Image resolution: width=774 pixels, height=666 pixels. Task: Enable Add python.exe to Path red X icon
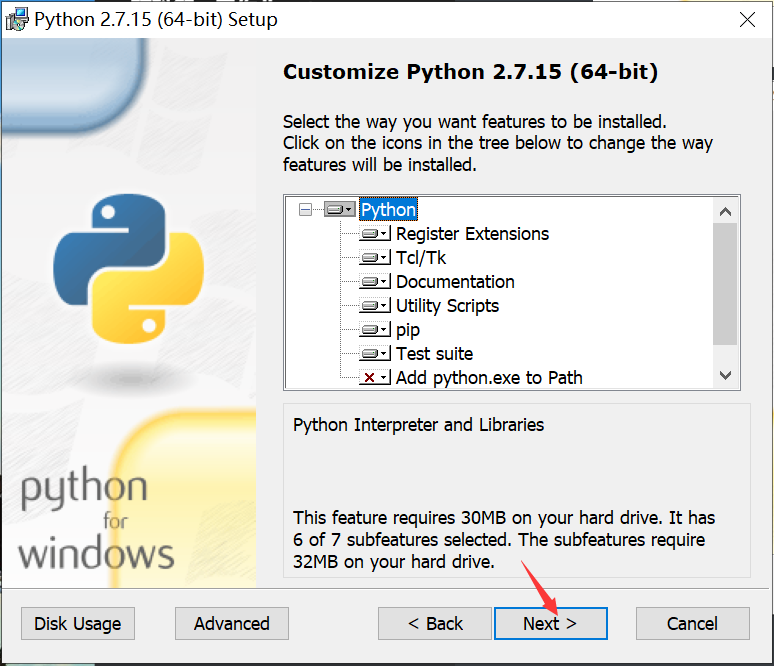pyautogui.click(x=375, y=378)
